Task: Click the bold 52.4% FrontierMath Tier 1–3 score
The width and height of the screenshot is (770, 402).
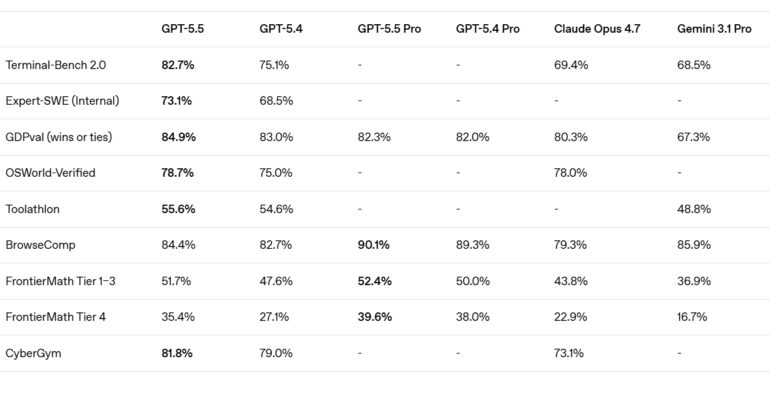Action: (x=374, y=281)
